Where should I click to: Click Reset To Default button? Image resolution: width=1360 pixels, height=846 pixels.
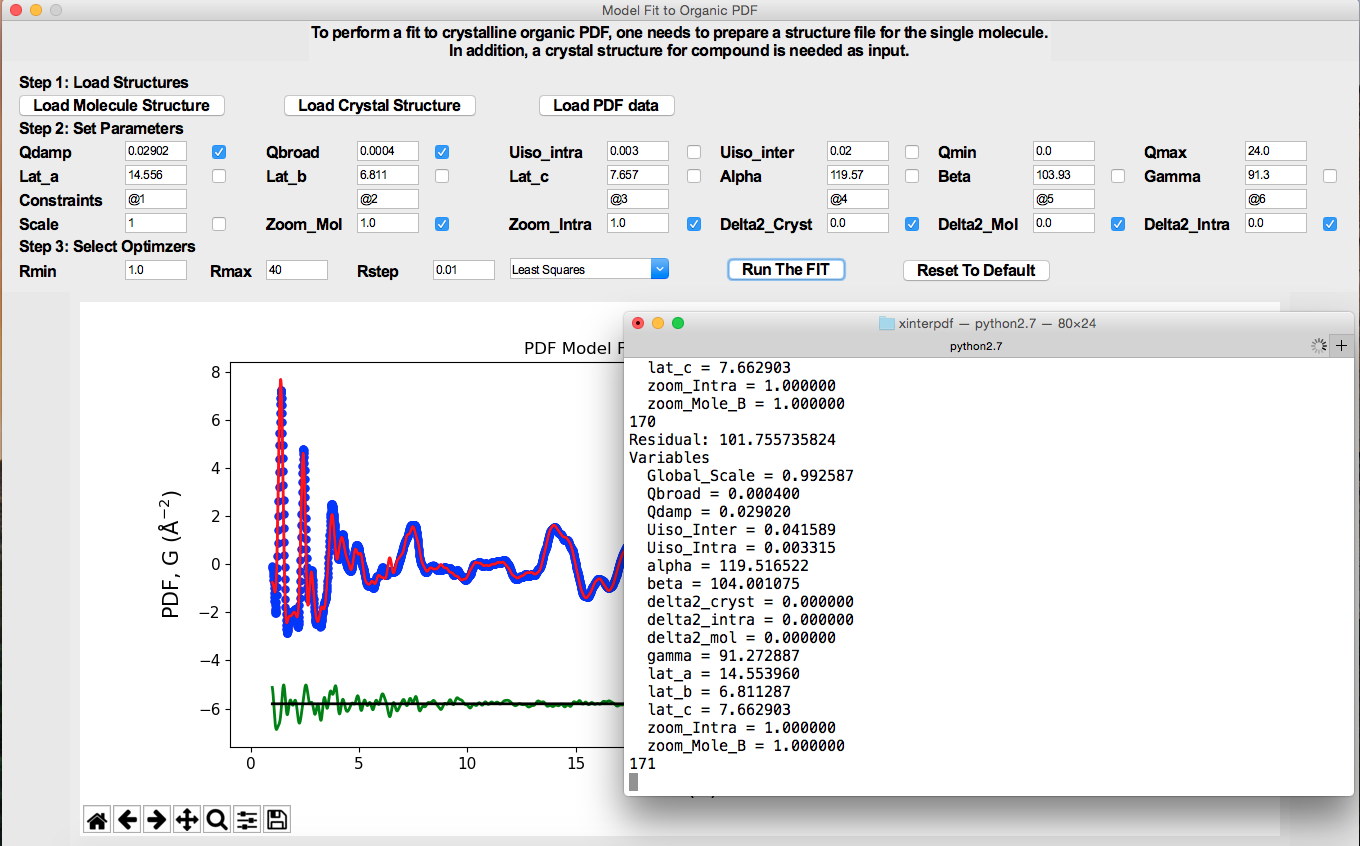pos(976,270)
